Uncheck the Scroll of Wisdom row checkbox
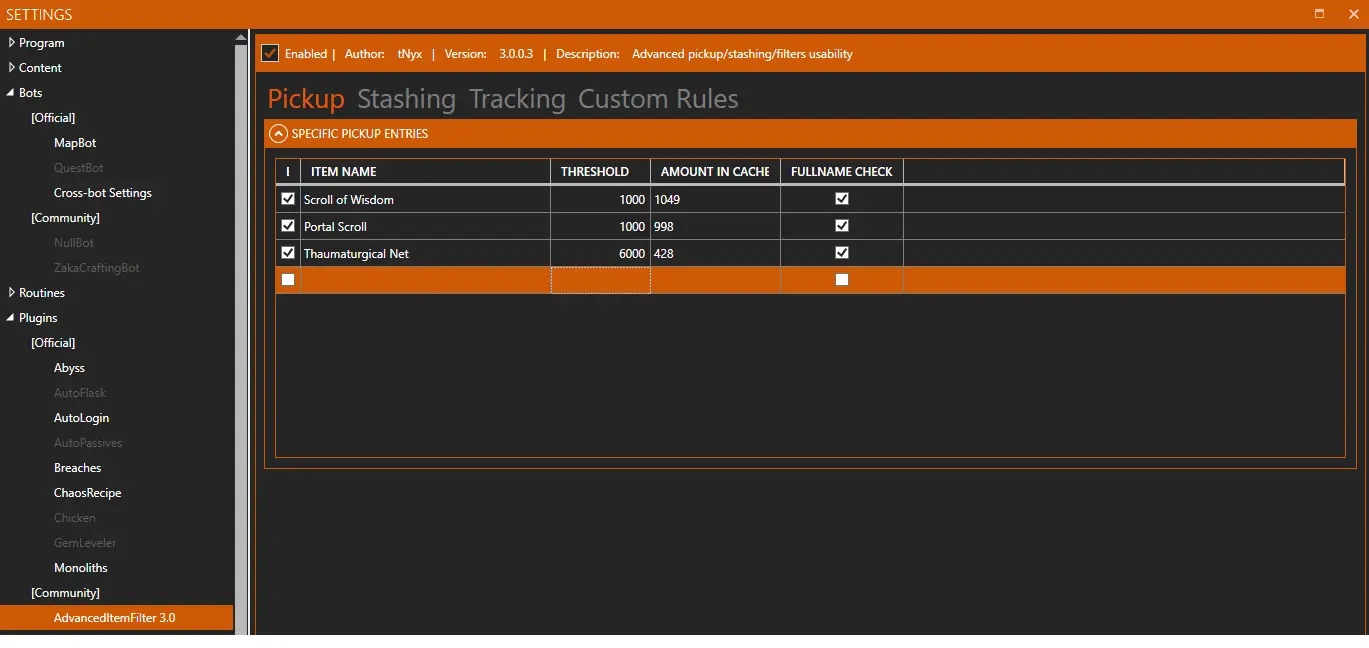Image resolution: width=1369 pixels, height=648 pixels. coord(288,199)
